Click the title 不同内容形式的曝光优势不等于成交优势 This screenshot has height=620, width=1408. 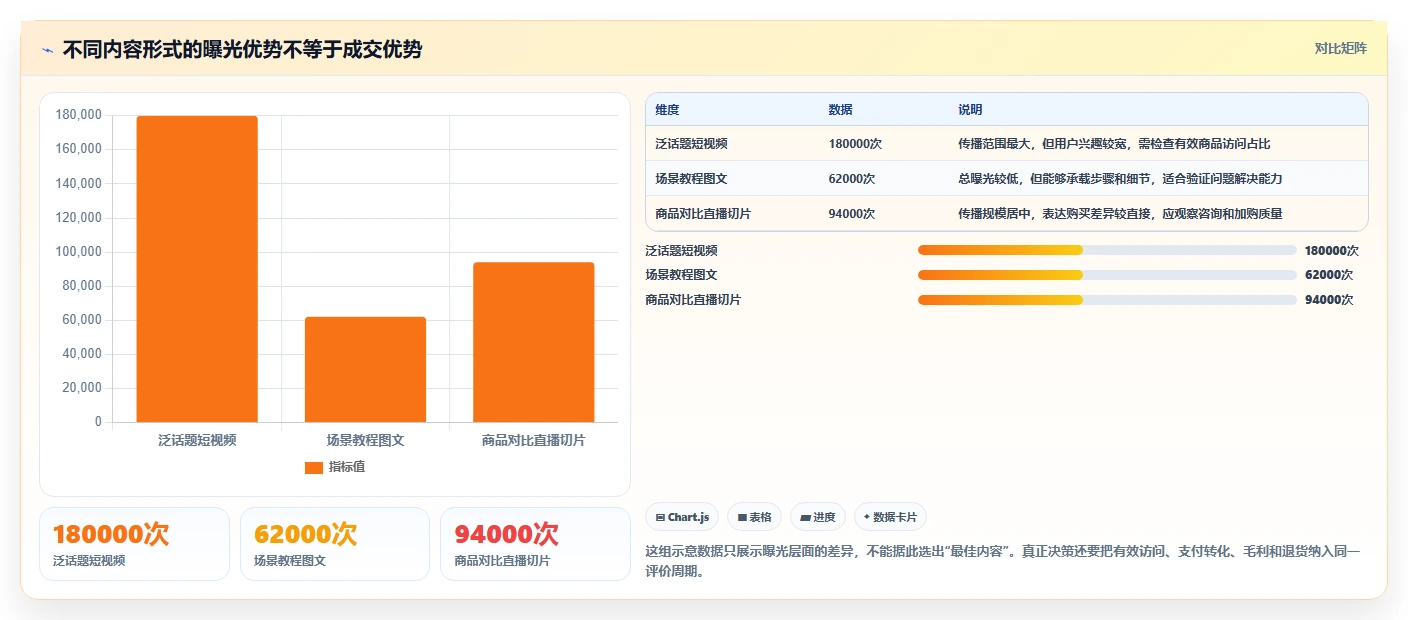[x=242, y=49]
